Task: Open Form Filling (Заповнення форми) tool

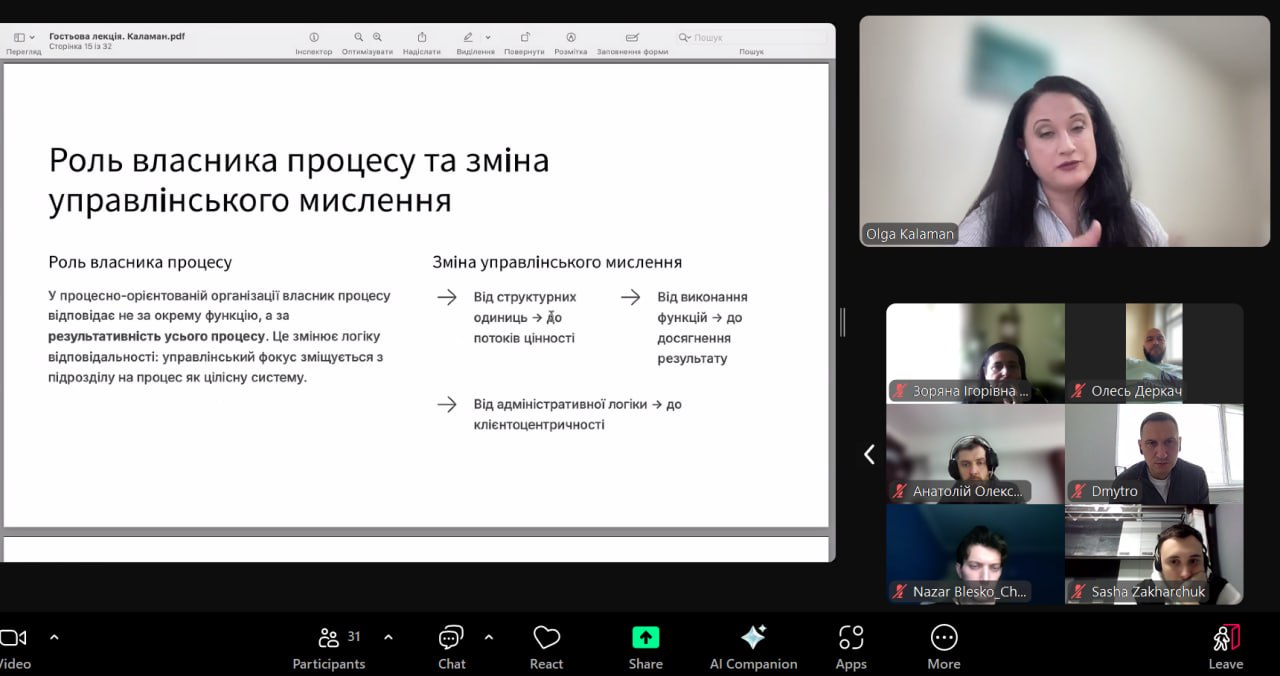Action: pyautogui.click(x=632, y=37)
